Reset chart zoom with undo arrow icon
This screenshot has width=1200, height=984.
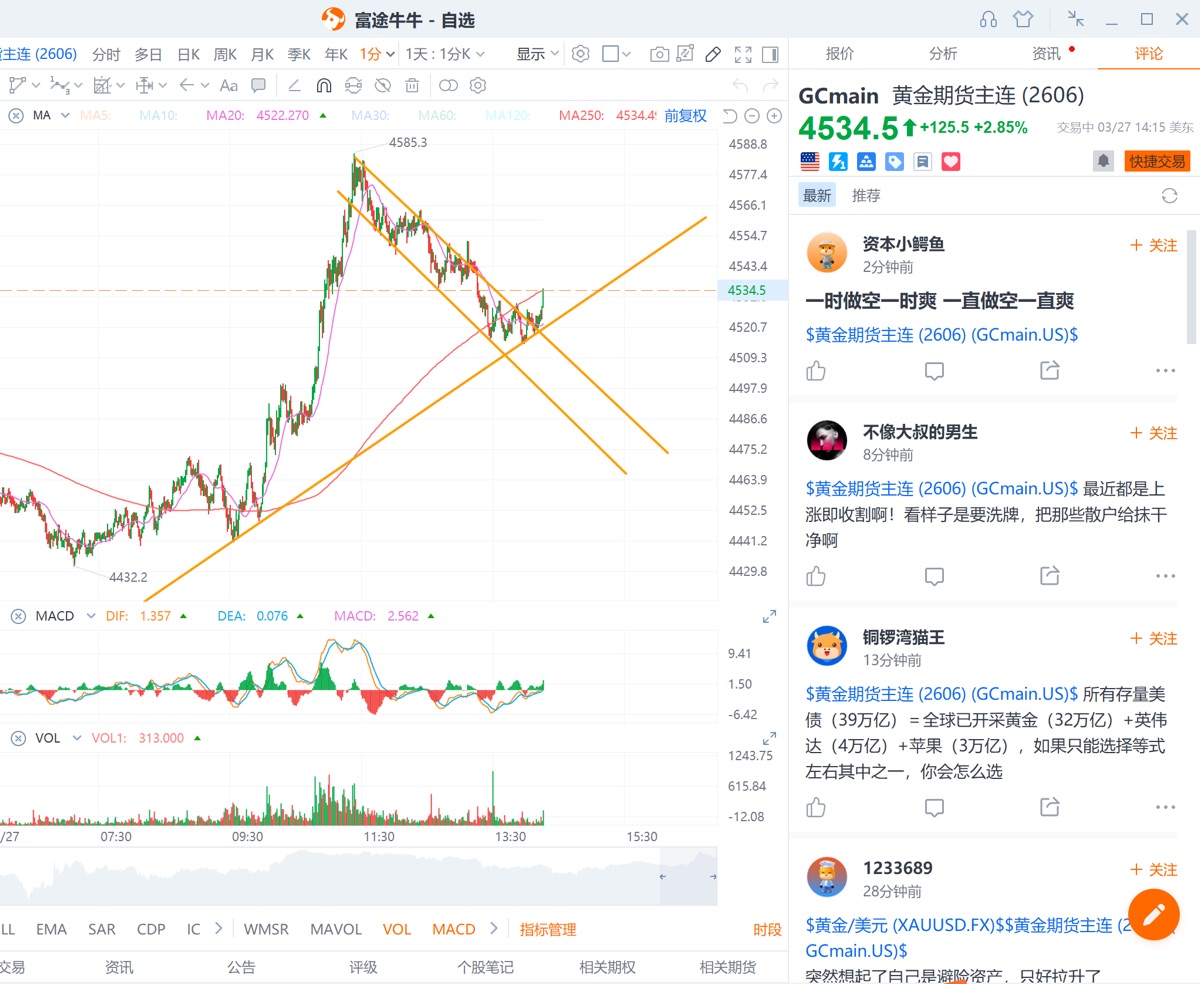730,116
